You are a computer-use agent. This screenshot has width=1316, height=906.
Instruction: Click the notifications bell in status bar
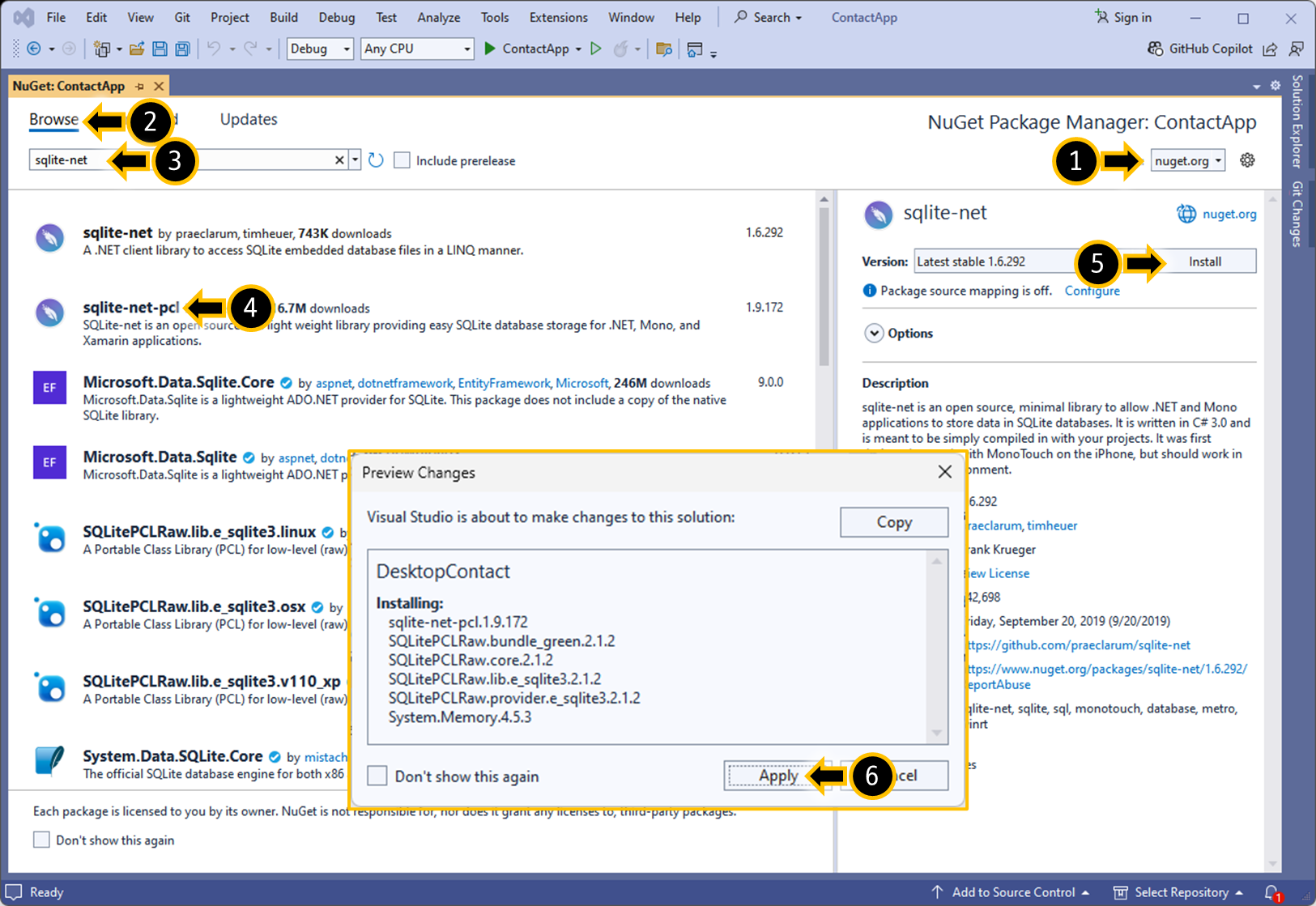[1272, 892]
